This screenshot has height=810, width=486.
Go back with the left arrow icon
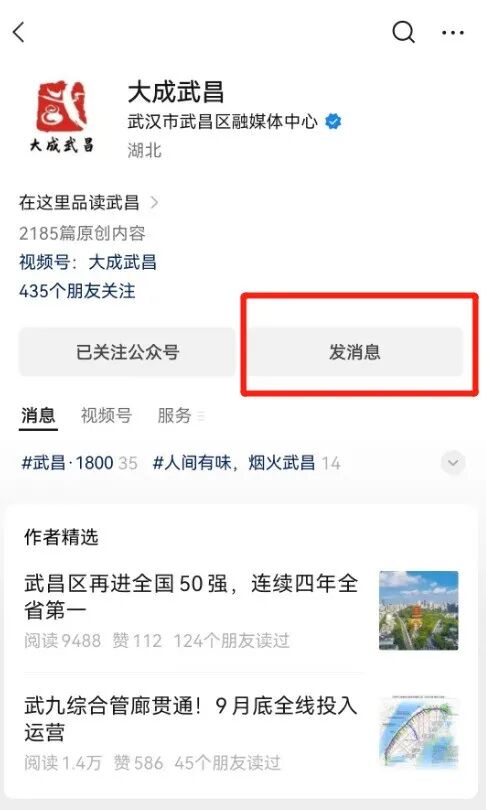19,33
